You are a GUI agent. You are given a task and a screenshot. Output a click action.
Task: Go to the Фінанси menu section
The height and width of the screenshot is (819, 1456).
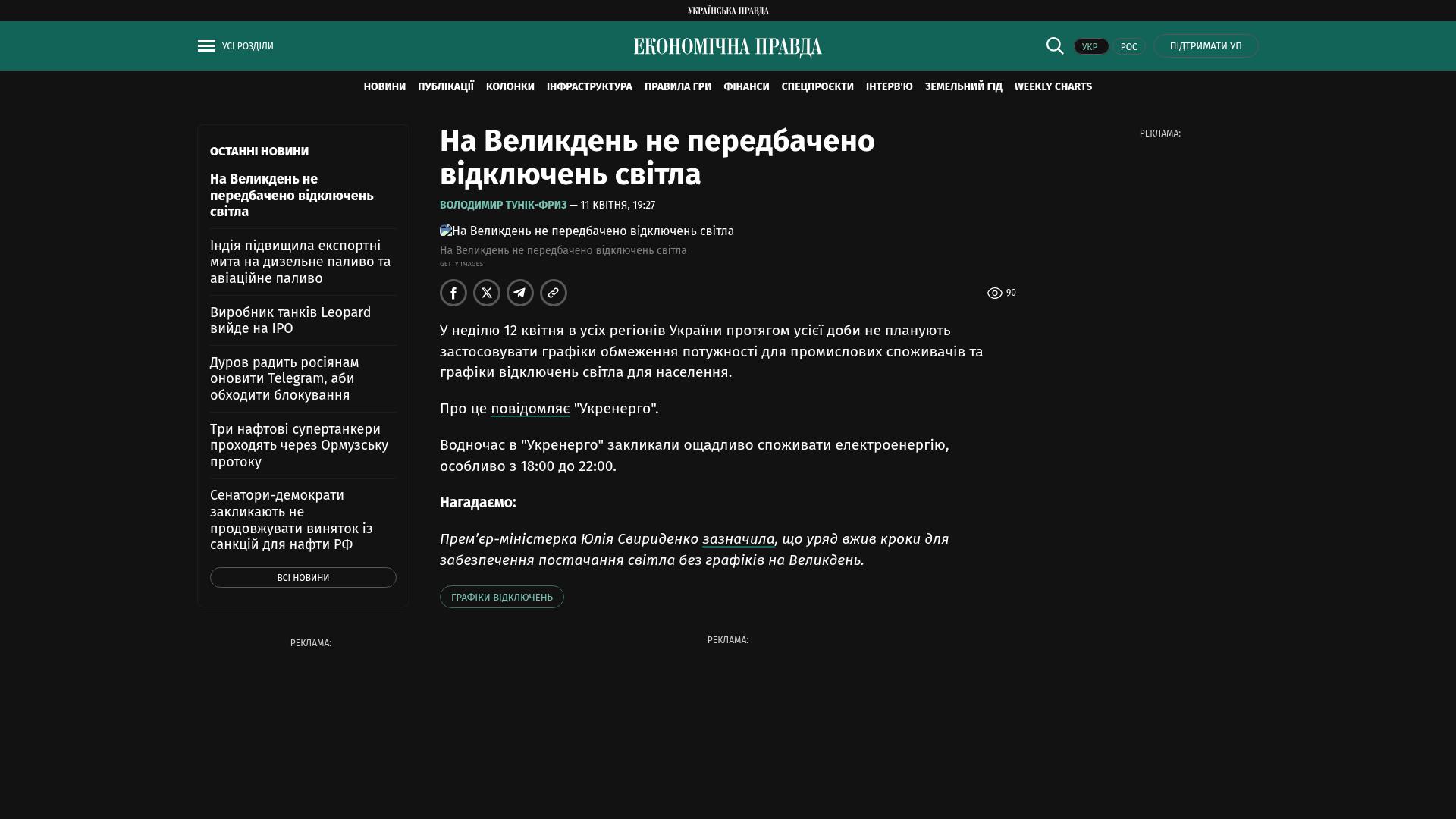[x=746, y=87]
